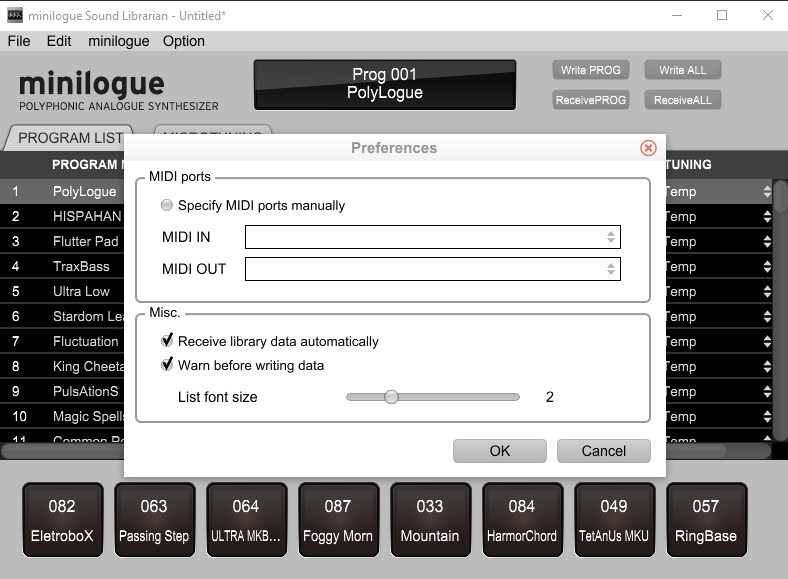This screenshot has height=579, width=788.
Task: Select favorite pad 084 HarmorChord
Action: click(x=522, y=520)
